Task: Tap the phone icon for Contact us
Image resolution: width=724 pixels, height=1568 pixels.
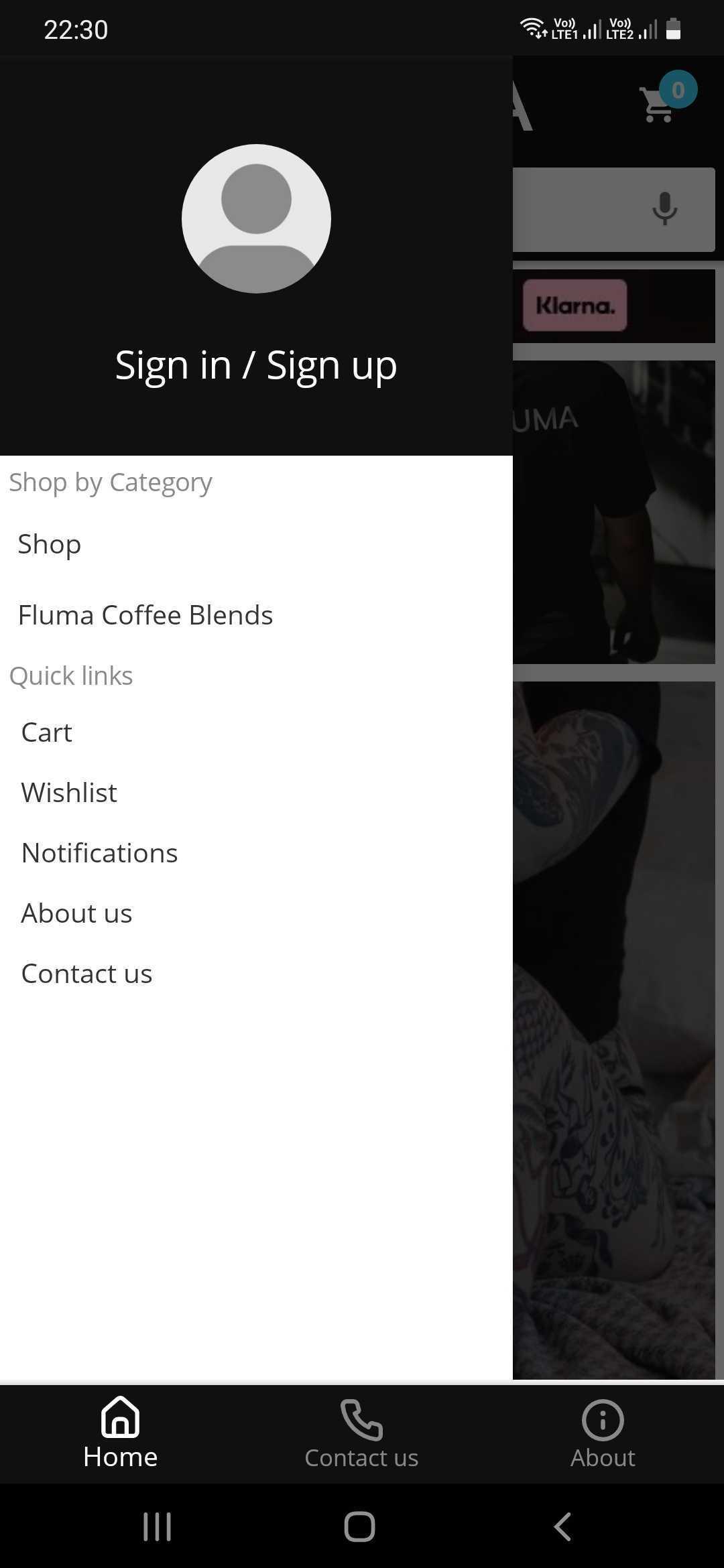Action: [x=361, y=1419]
